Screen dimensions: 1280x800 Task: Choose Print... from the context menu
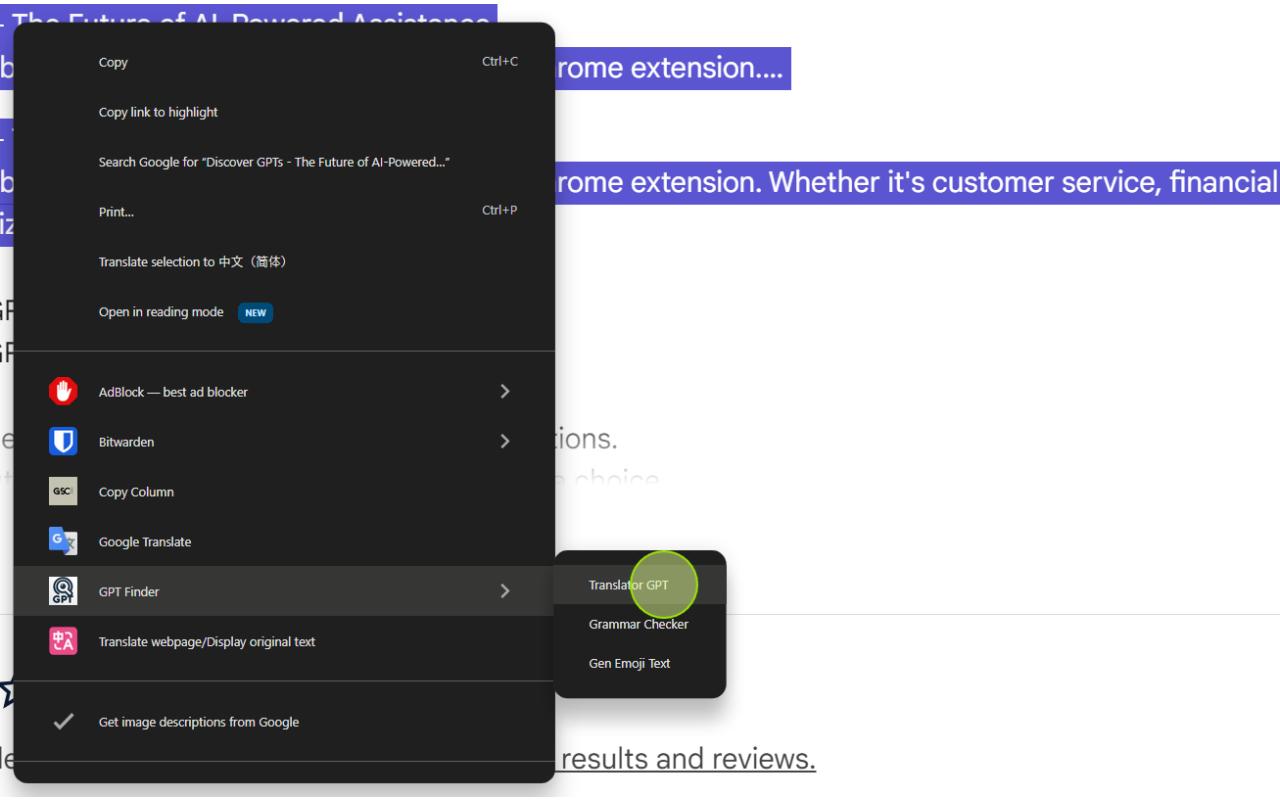pos(284,212)
